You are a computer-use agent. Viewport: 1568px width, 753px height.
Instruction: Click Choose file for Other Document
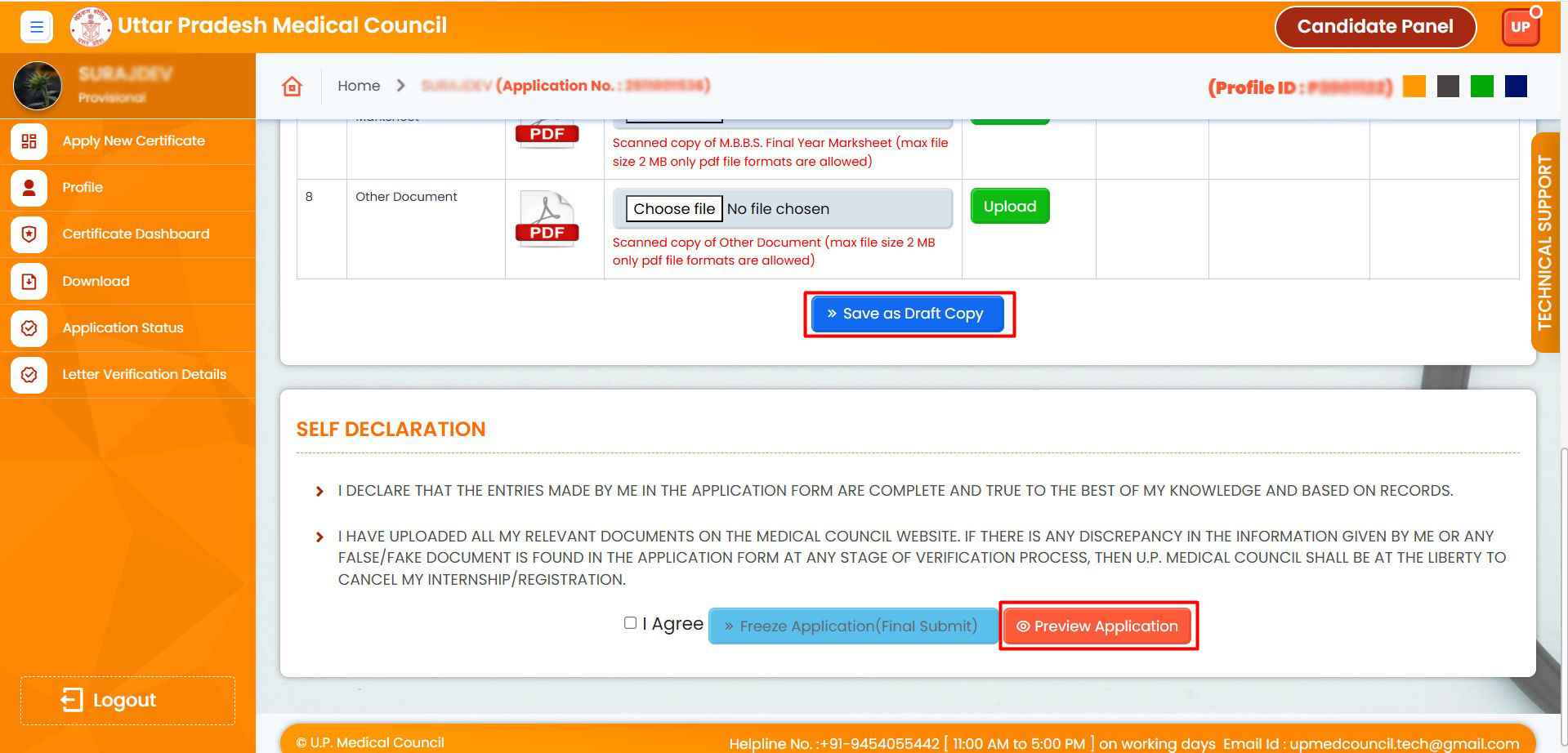674,209
